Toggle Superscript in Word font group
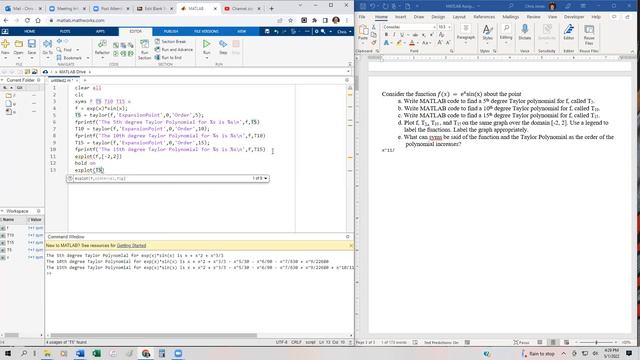Screen dimensions: 640x360 [432, 35]
